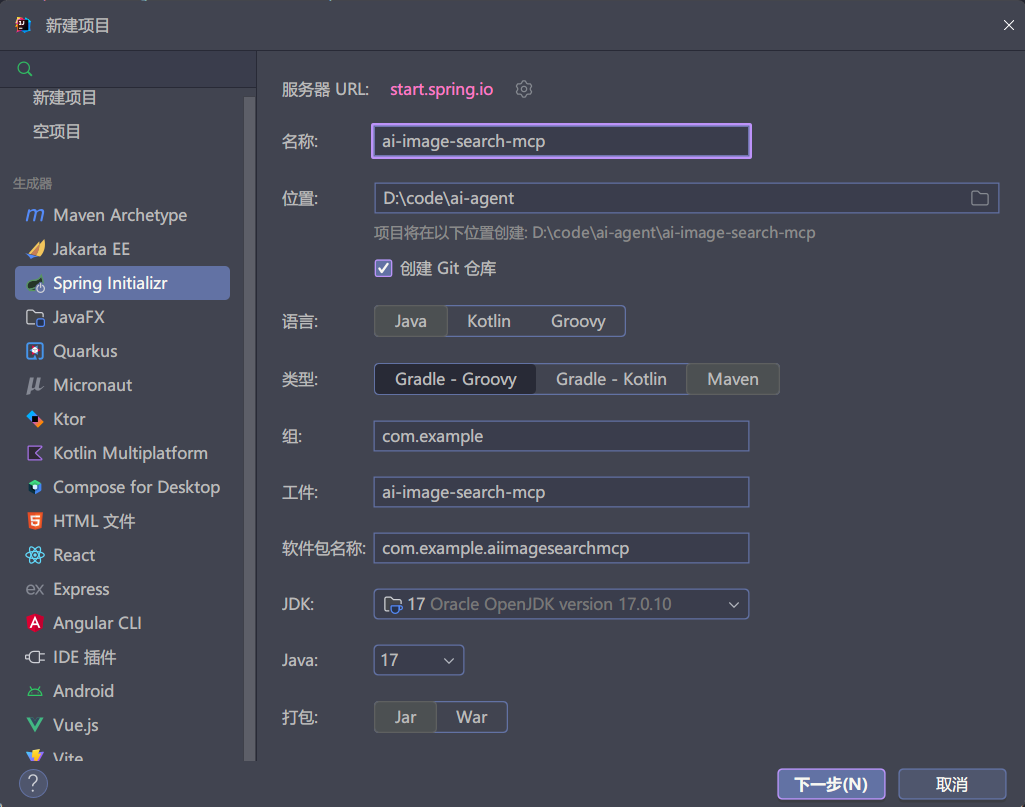Click the Jakarta EE sail icon
Image resolution: width=1025 pixels, height=807 pixels.
35,249
